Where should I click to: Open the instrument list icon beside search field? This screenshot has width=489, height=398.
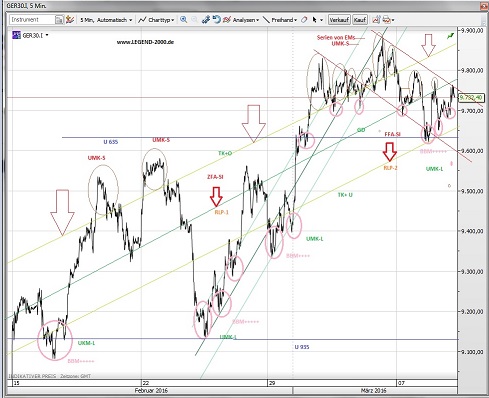(59, 20)
